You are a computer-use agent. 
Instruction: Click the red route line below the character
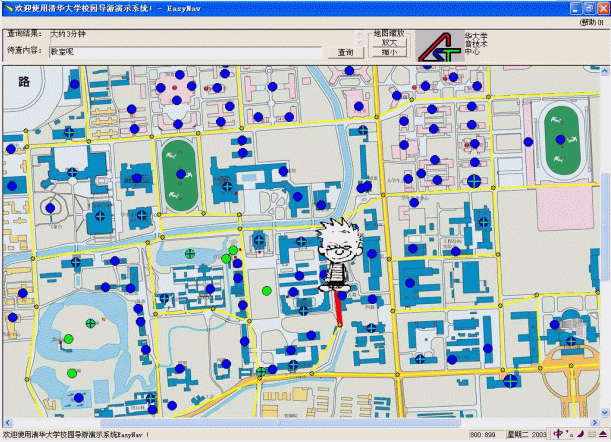click(340, 310)
